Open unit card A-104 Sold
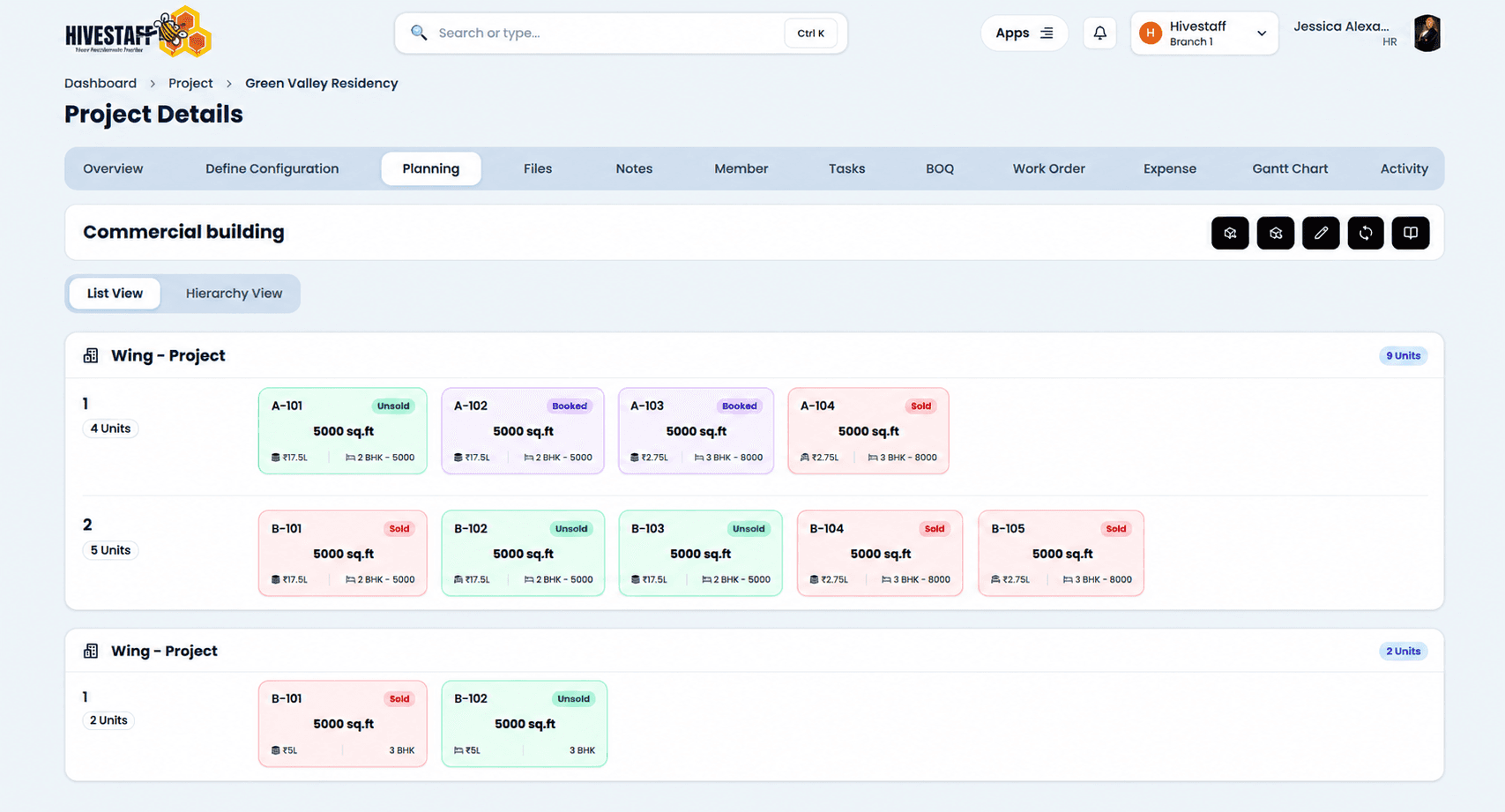Image resolution: width=1505 pixels, height=812 pixels. 868,431
